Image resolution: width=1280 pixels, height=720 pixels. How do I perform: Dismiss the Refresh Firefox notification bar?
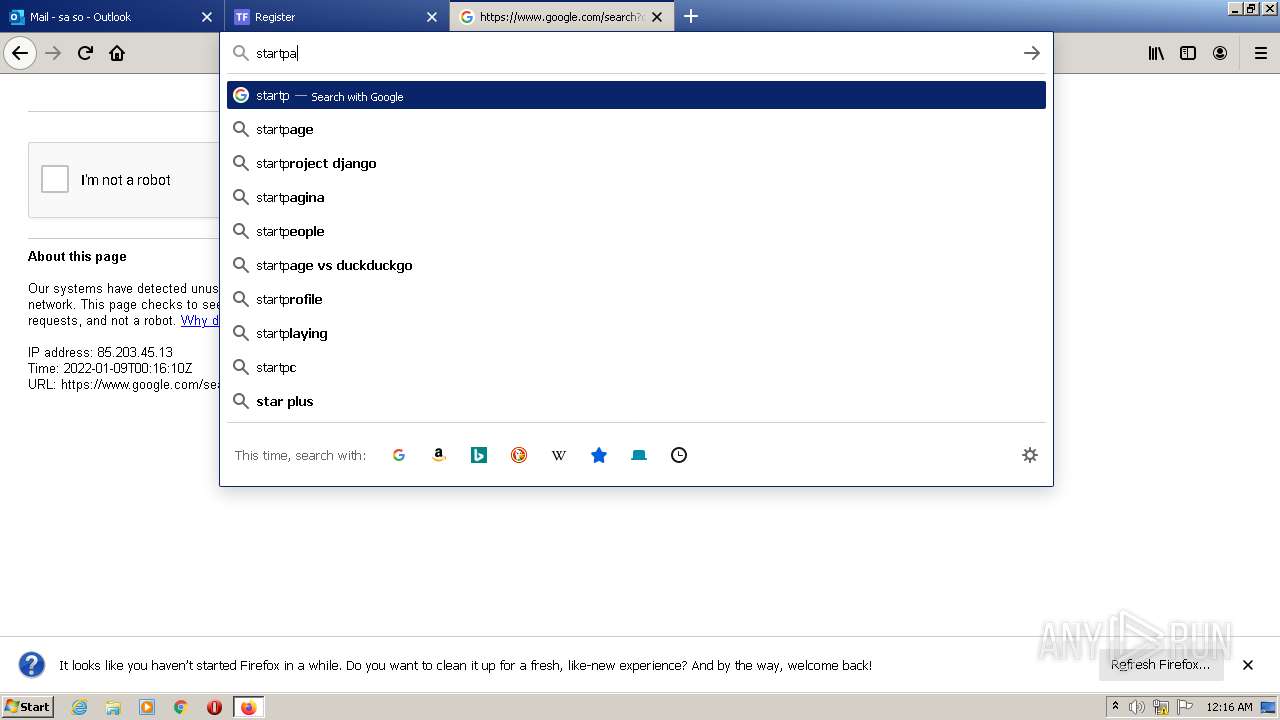tap(1248, 665)
